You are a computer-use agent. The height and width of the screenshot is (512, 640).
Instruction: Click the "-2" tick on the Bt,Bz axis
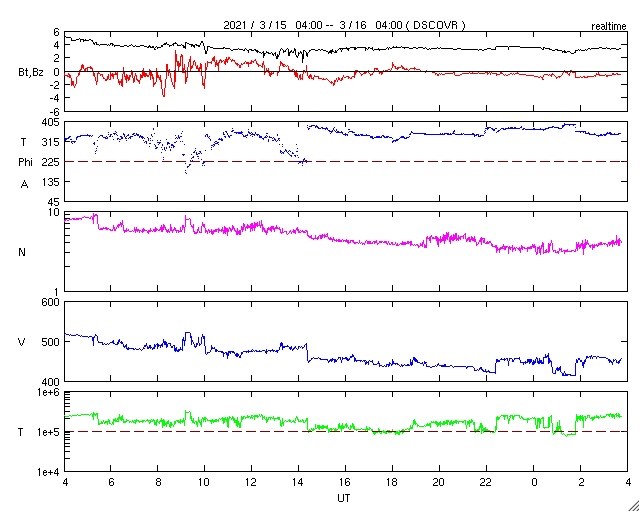point(56,85)
